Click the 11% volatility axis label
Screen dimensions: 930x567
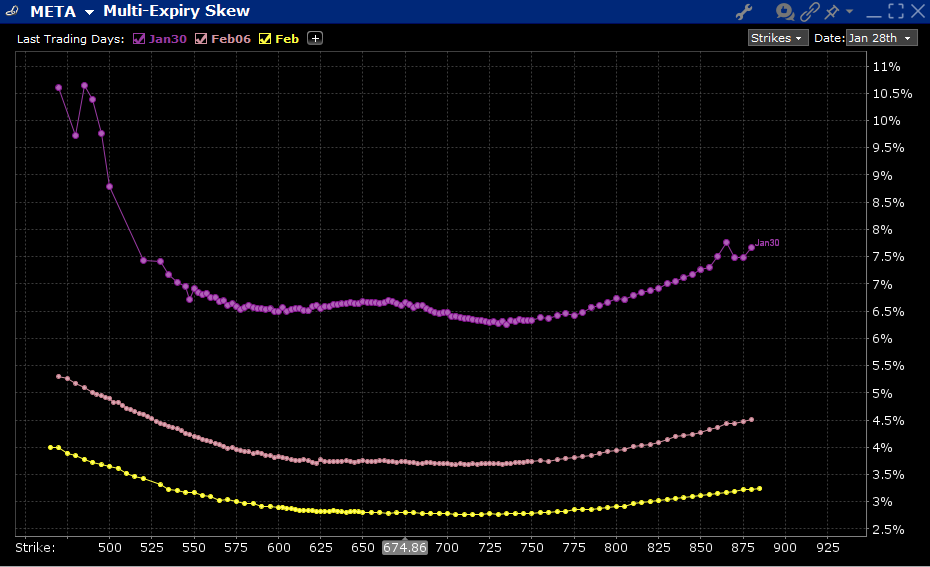[886, 66]
